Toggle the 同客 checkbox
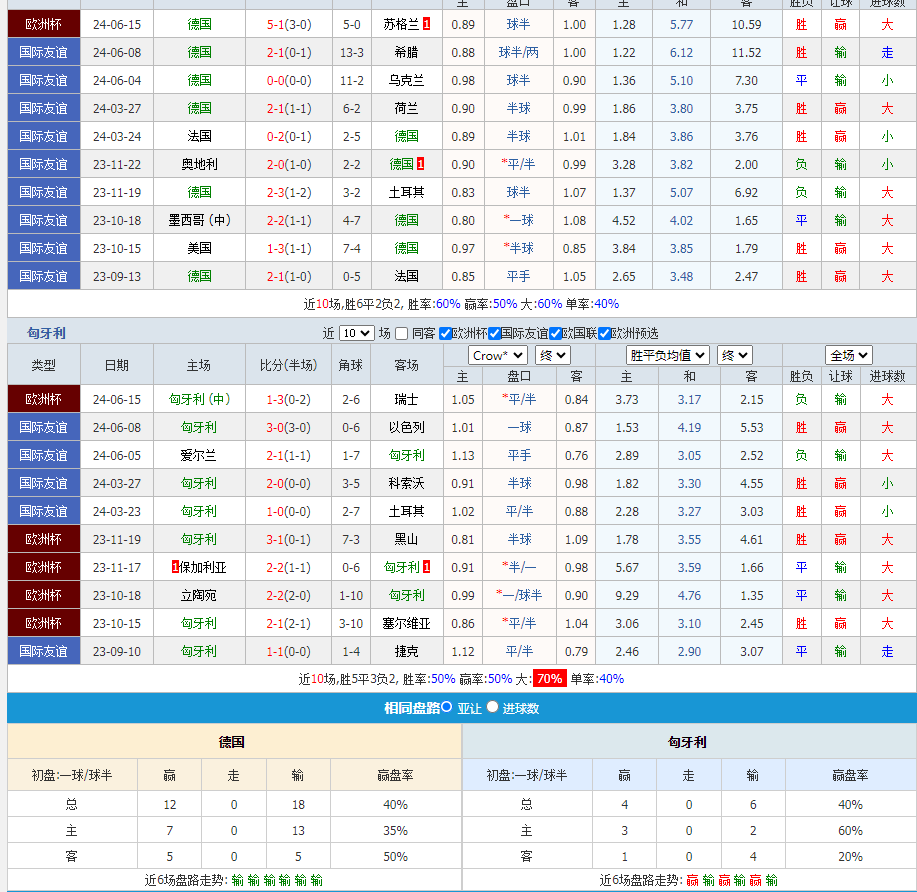917x892 pixels. click(x=402, y=334)
